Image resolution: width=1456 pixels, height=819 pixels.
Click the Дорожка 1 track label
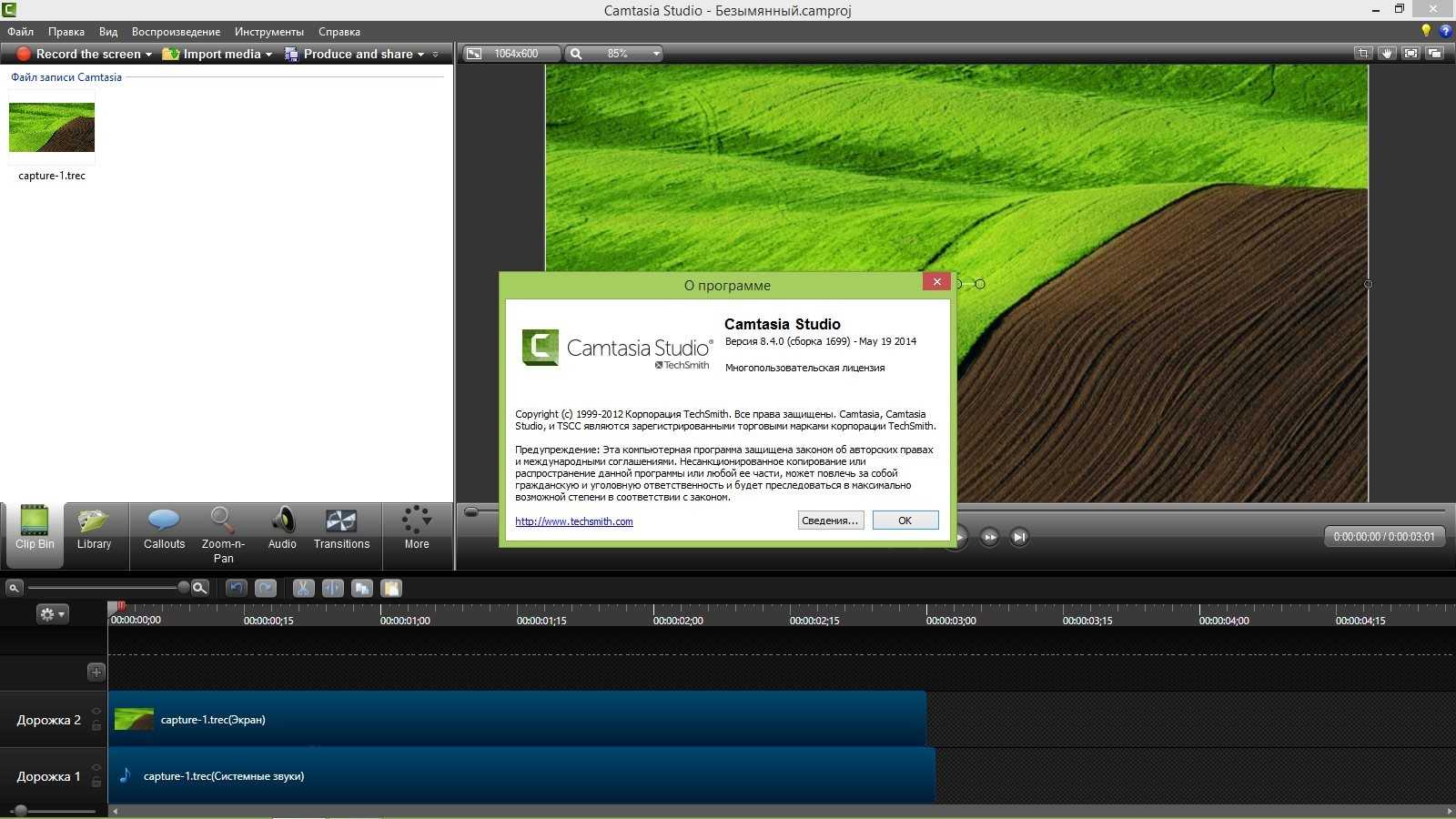coord(49,776)
